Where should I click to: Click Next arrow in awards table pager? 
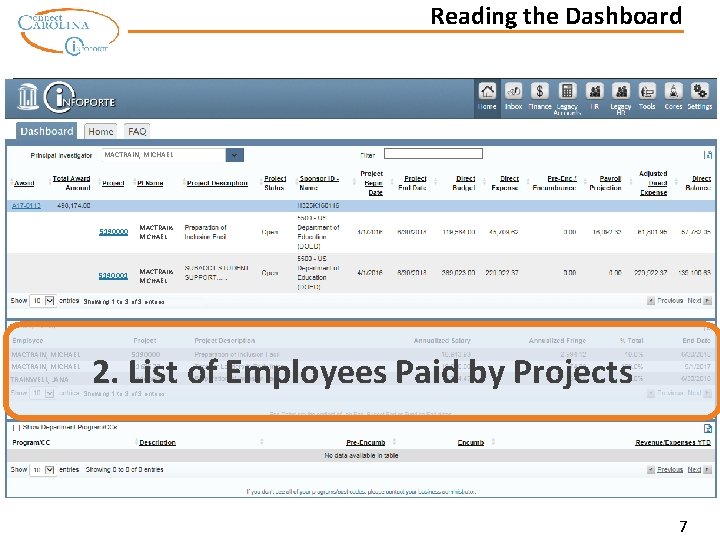pyautogui.click(x=707, y=301)
